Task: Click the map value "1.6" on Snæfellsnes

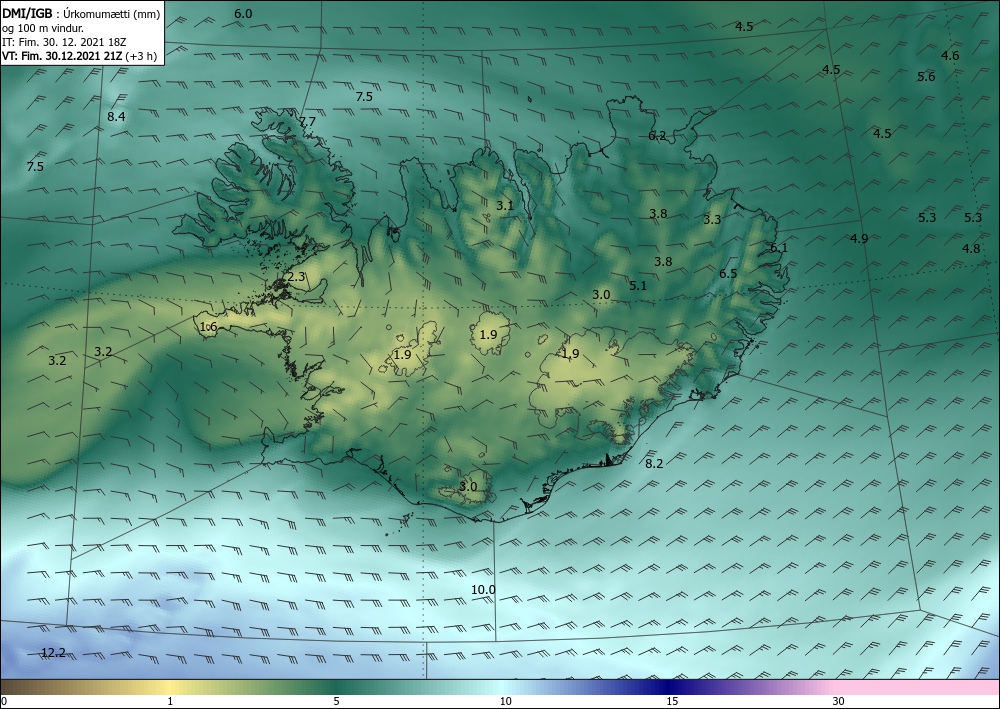Action: click(x=209, y=326)
